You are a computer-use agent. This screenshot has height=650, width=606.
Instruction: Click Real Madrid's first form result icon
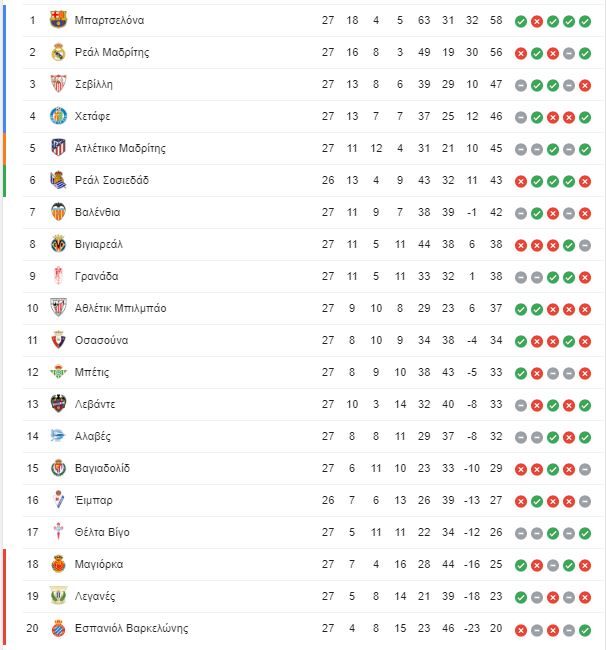pos(521,52)
